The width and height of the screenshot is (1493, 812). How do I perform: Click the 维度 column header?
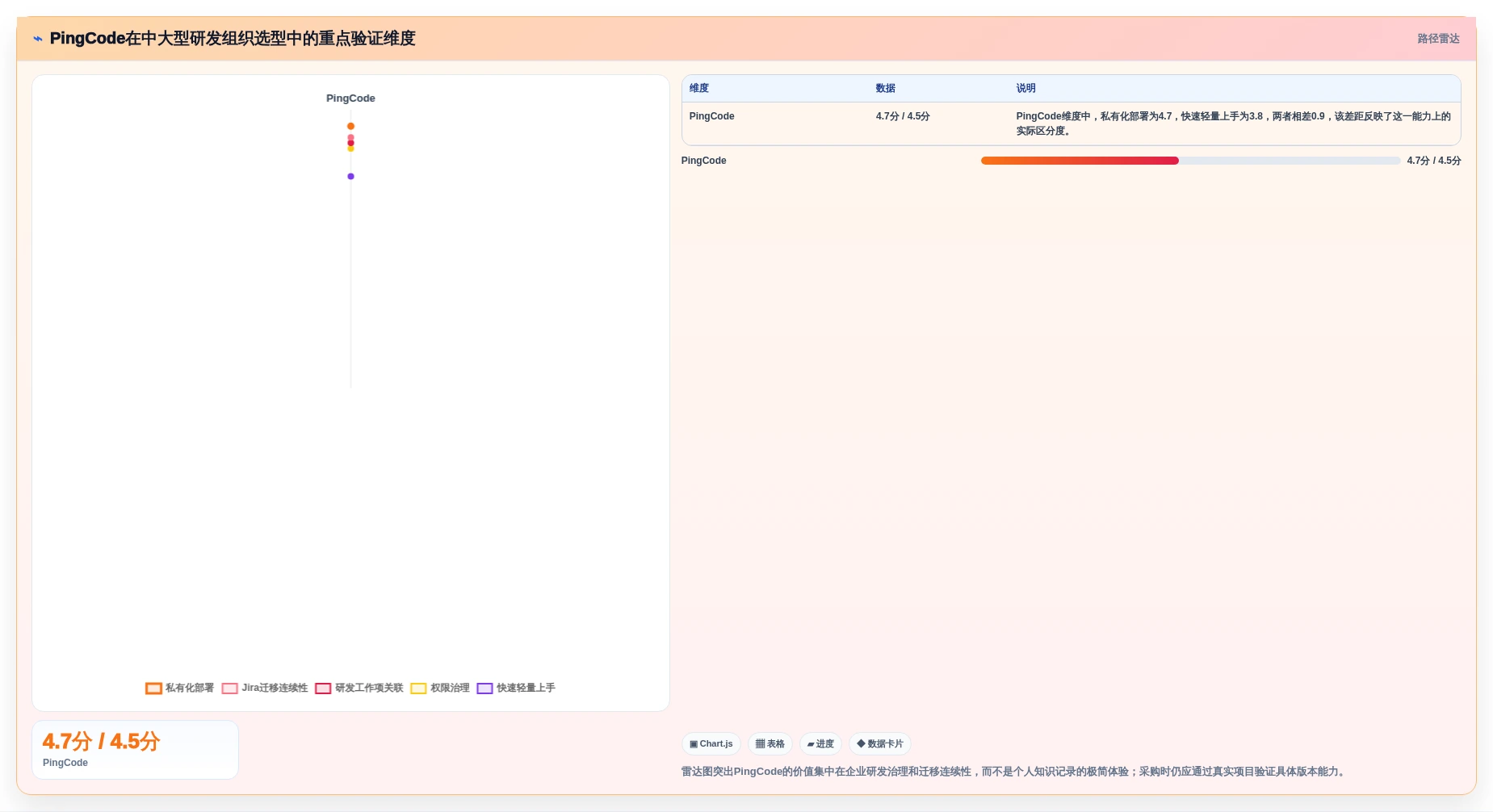[x=699, y=88]
